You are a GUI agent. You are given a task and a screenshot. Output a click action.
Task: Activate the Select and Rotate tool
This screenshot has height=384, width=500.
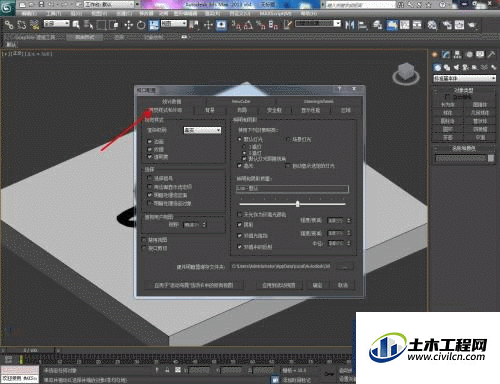[141, 25]
